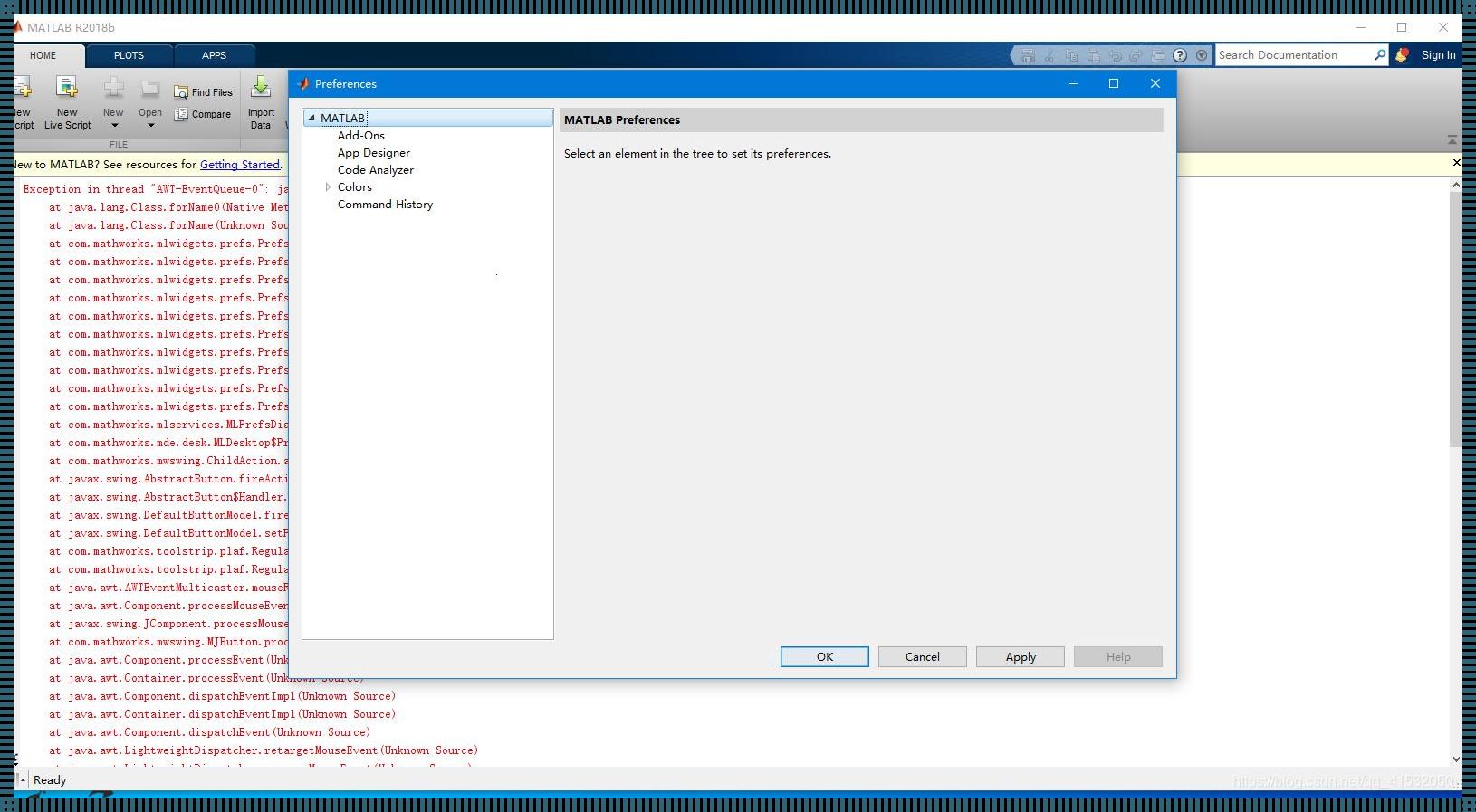Click the Paste icon in quick access toolbar
Image resolution: width=1476 pixels, height=812 pixels.
[x=1093, y=55]
